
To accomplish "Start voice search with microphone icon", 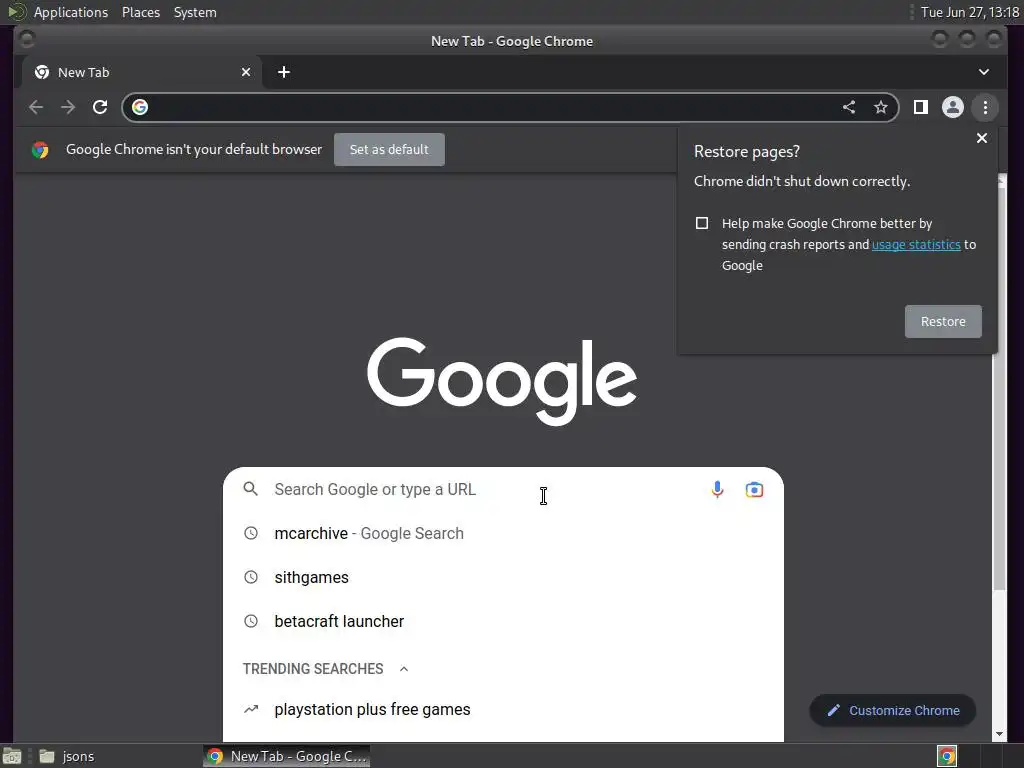I will [717, 489].
